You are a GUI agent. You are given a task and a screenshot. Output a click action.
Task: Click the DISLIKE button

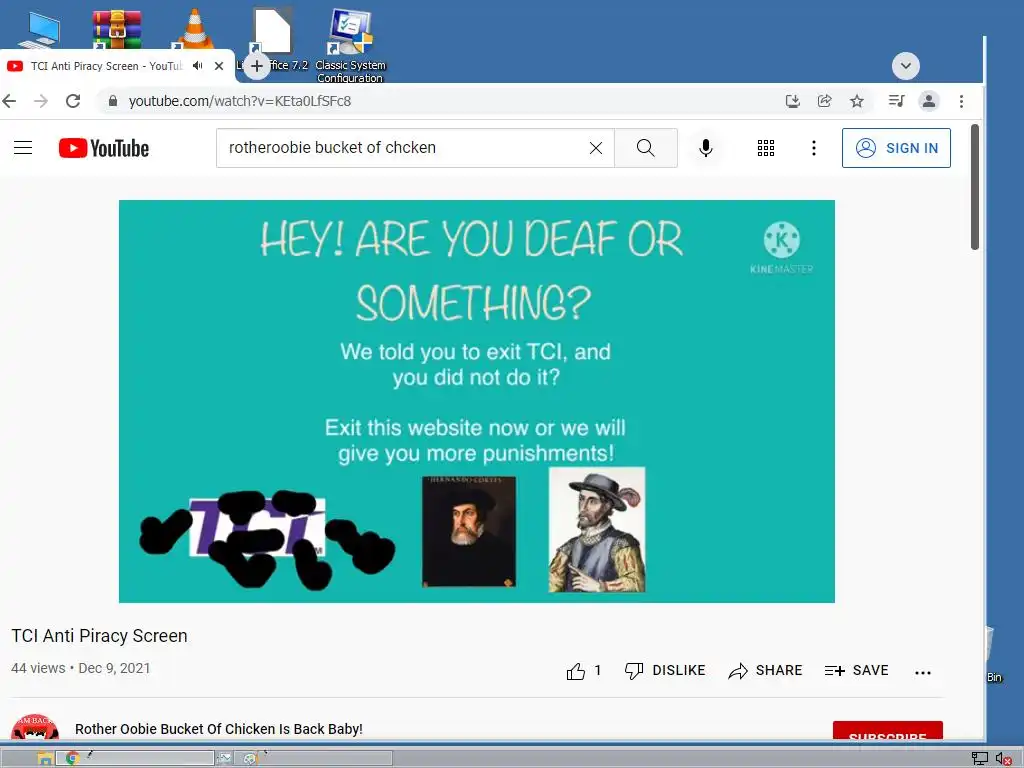coord(665,671)
